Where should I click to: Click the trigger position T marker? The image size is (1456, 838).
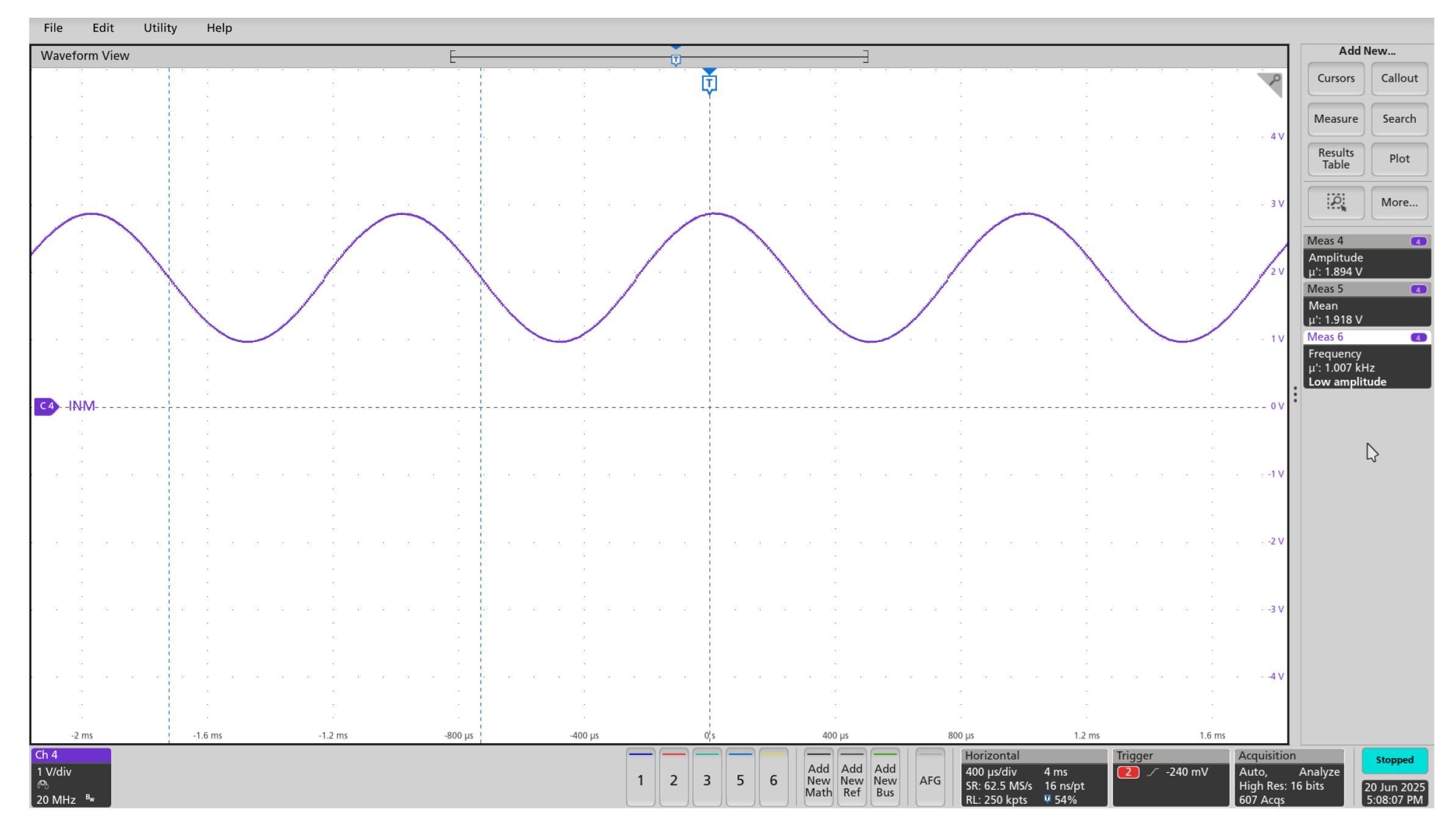(709, 83)
